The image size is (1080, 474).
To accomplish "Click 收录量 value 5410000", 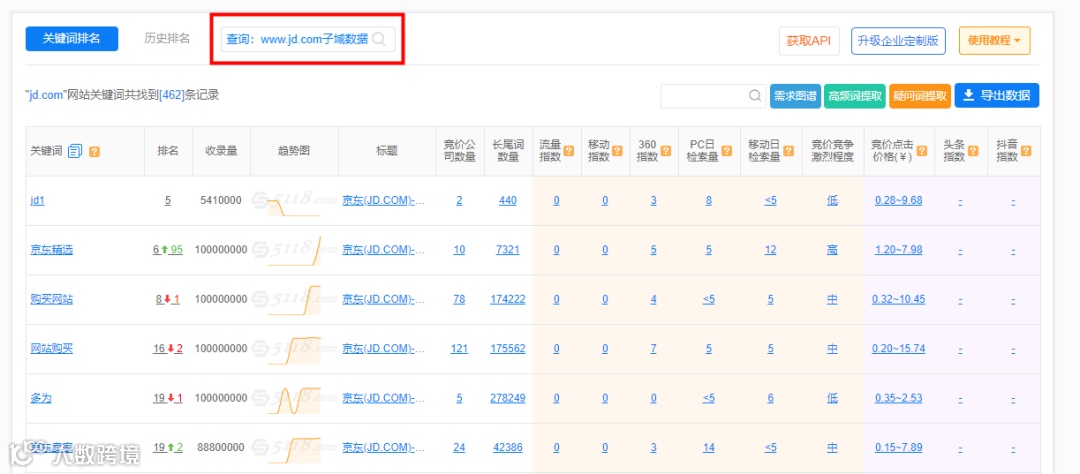I will pos(221,200).
